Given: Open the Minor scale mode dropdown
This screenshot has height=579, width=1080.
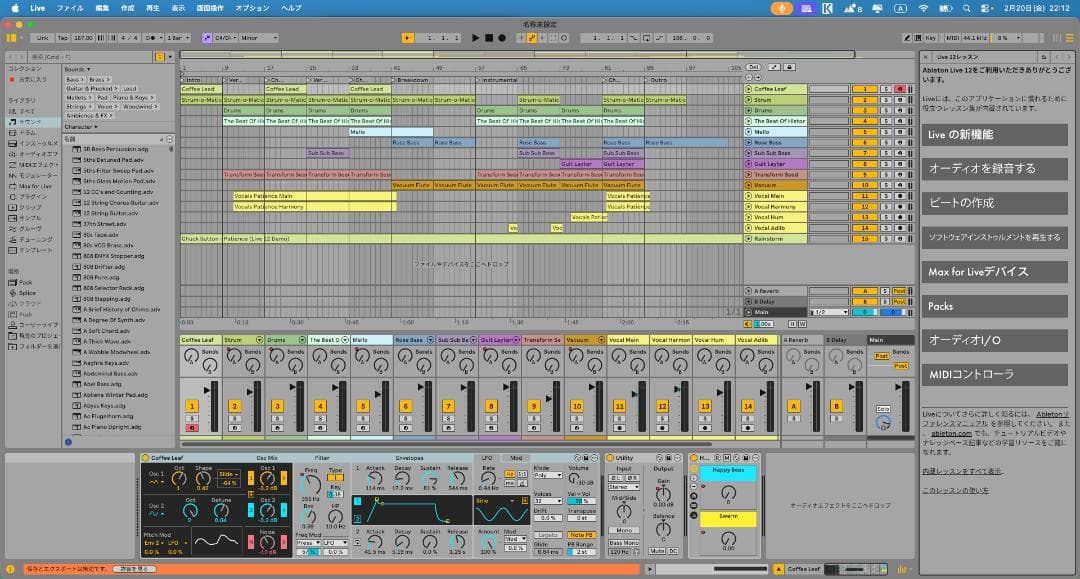Looking at the screenshot, I should [x=259, y=38].
